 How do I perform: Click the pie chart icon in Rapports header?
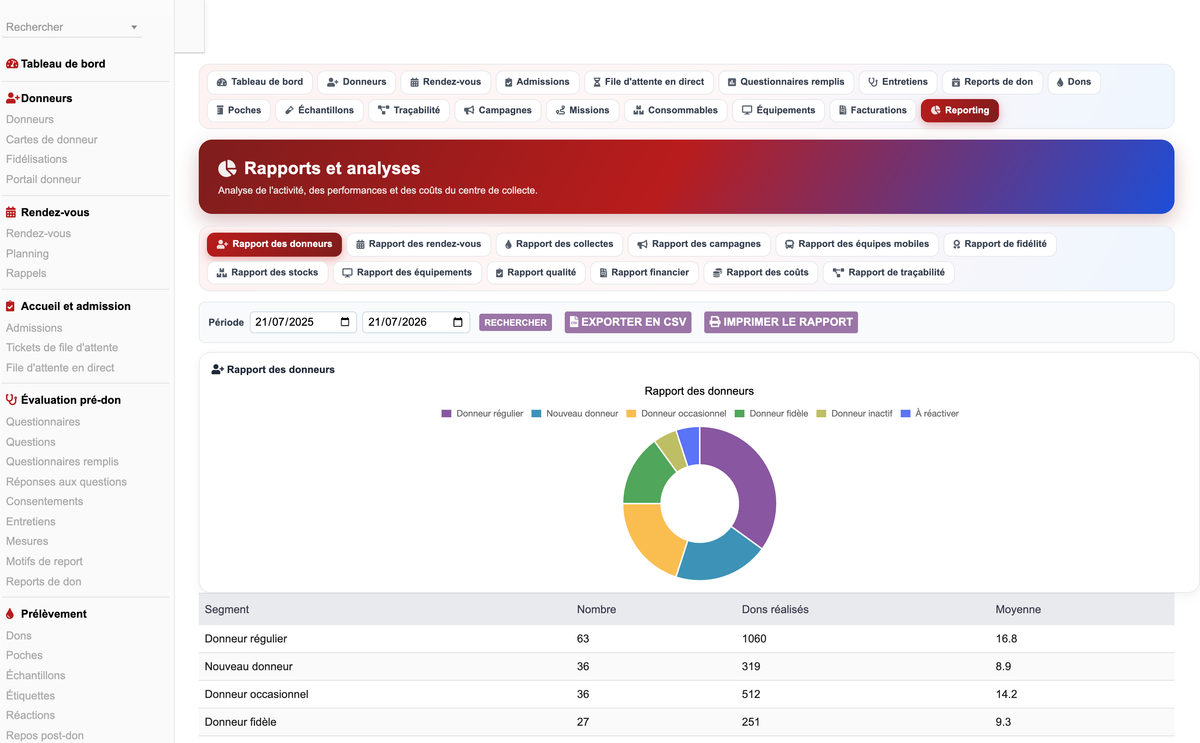pos(227,169)
